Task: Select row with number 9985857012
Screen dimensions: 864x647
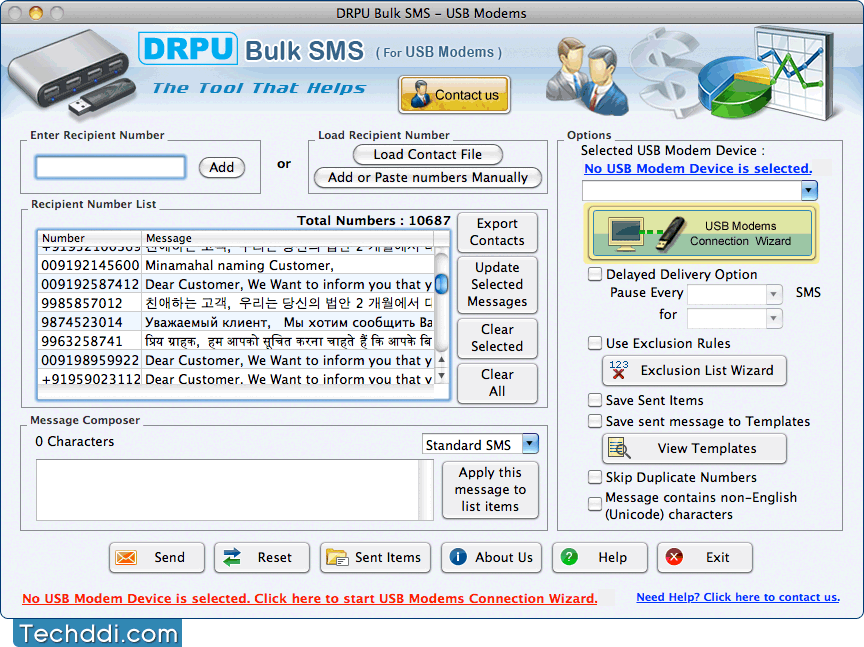Action: click(x=236, y=303)
